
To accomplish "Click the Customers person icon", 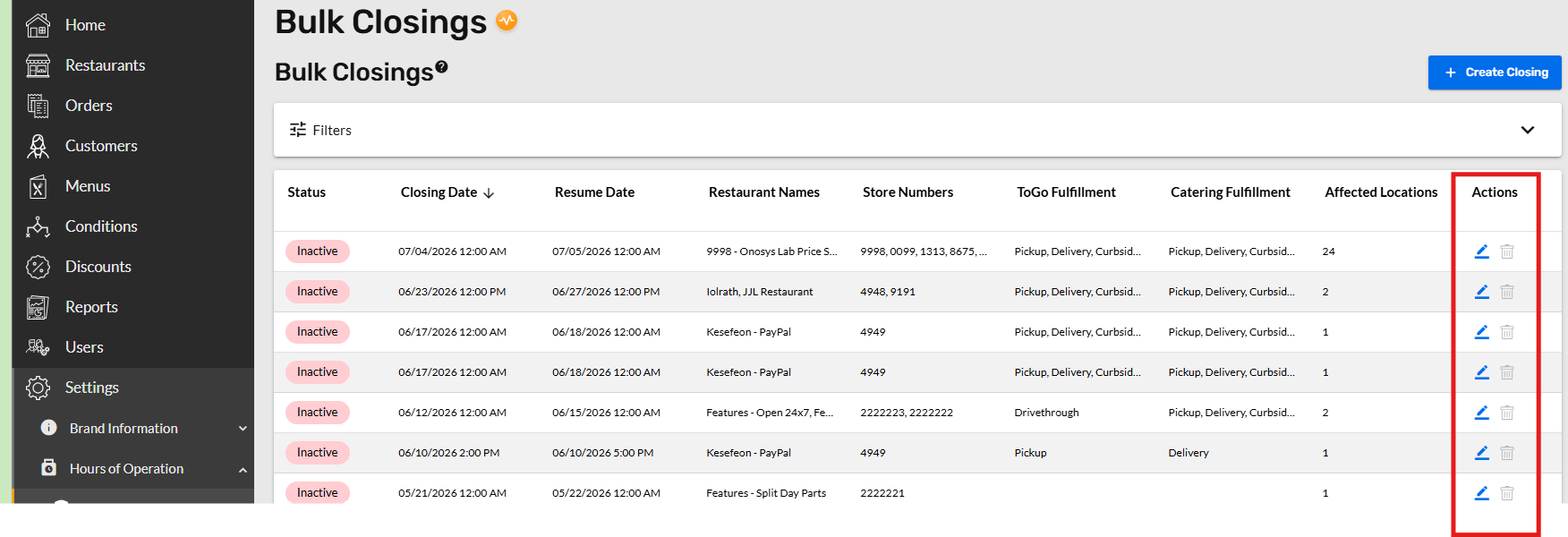I will tap(38, 146).
